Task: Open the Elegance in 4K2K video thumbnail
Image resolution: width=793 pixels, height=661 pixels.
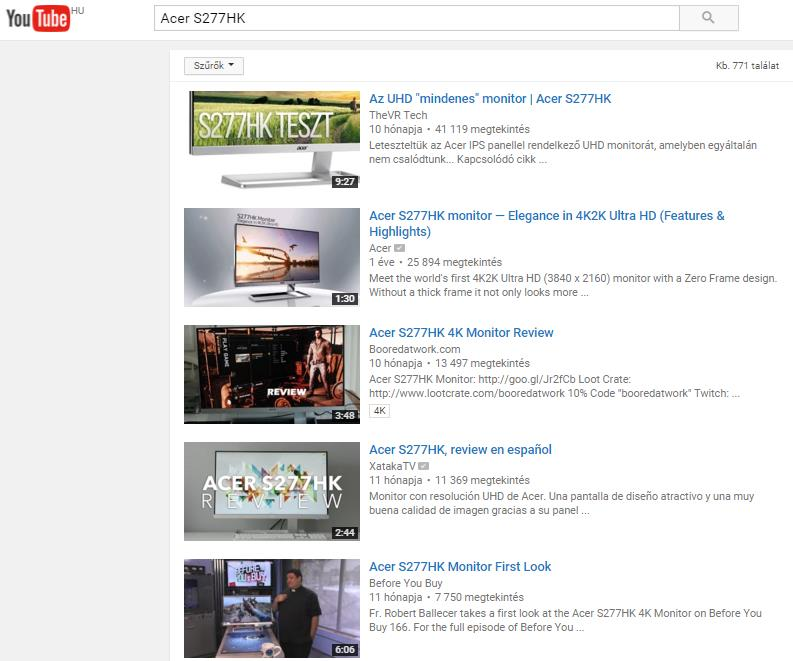Action: click(272, 257)
